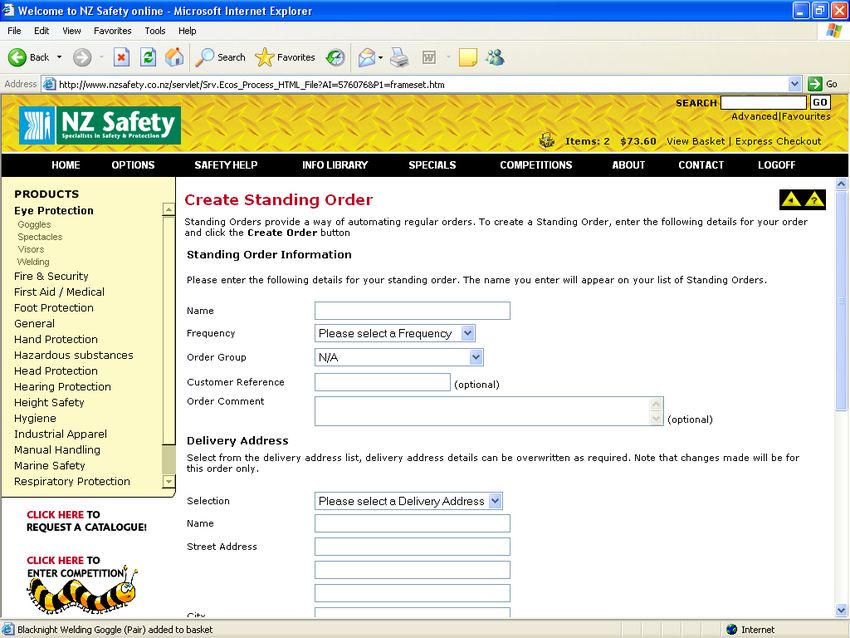Open the Favorites menu
Image resolution: width=850 pixels, height=638 pixels.
tap(112, 31)
